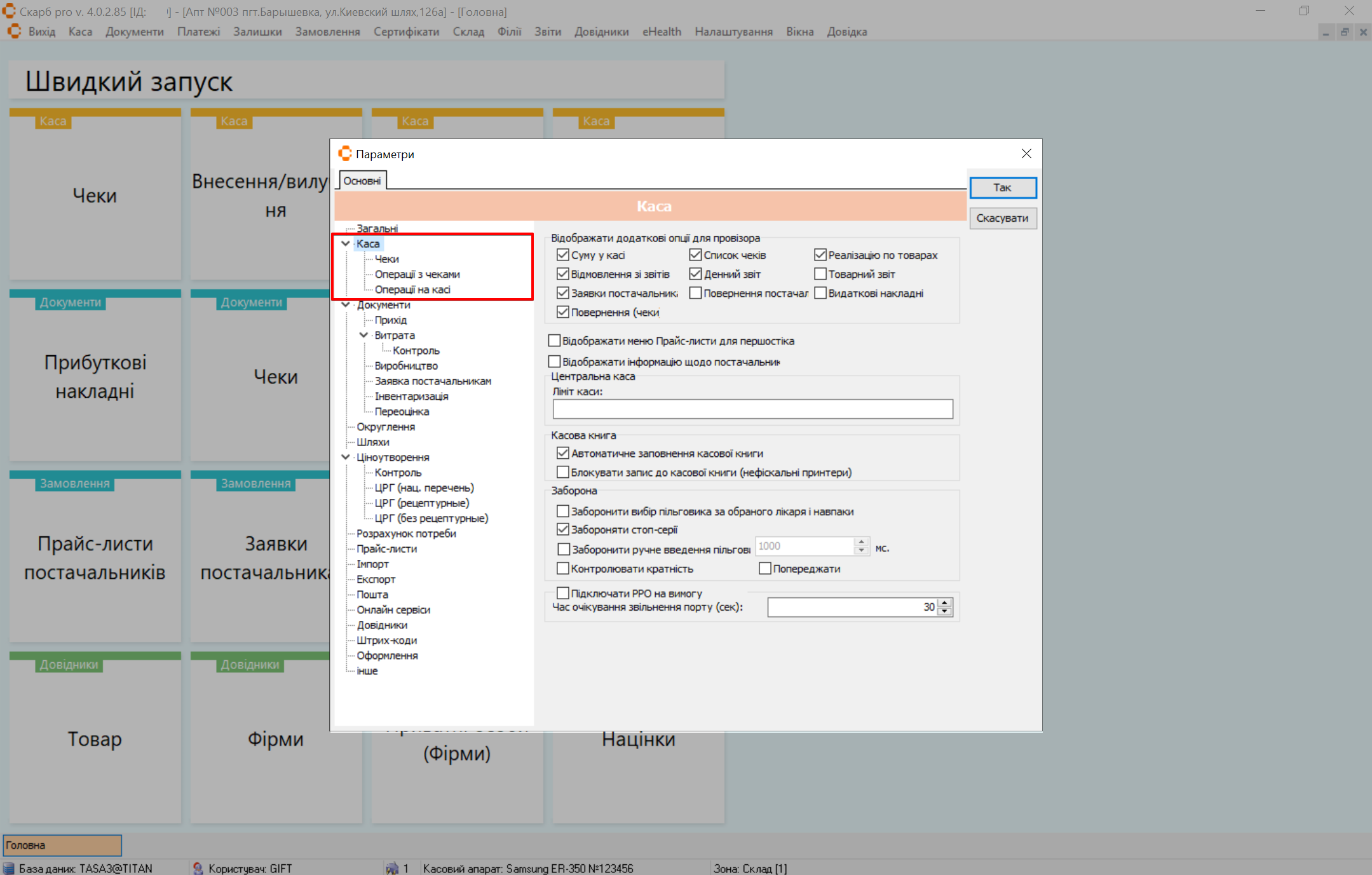Click the Ліміт каси input field
The image size is (1372, 875).
coord(752,409)
